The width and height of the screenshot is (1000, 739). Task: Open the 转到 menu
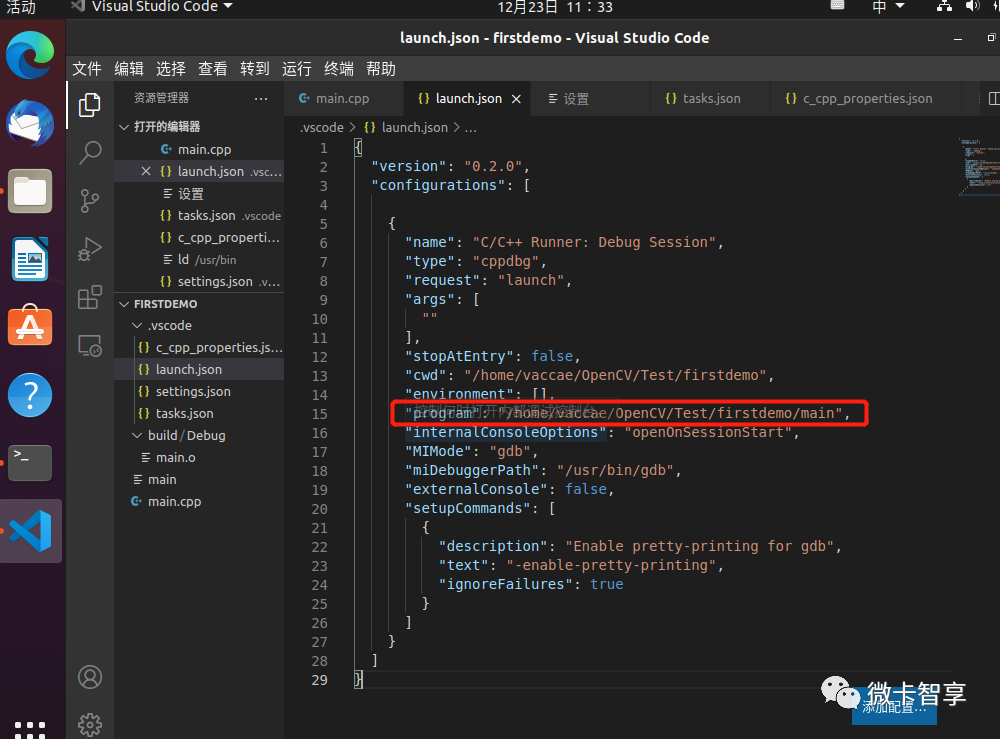pos(255,69)
